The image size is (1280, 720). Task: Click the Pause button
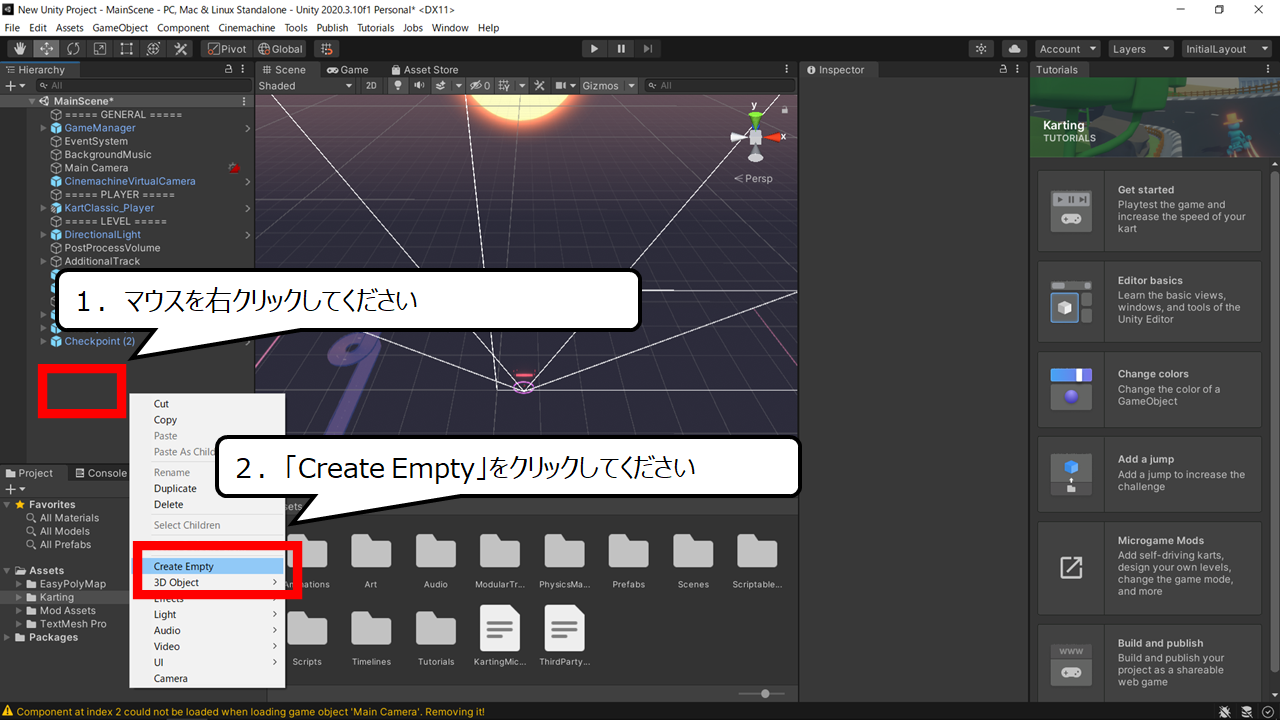621,48
